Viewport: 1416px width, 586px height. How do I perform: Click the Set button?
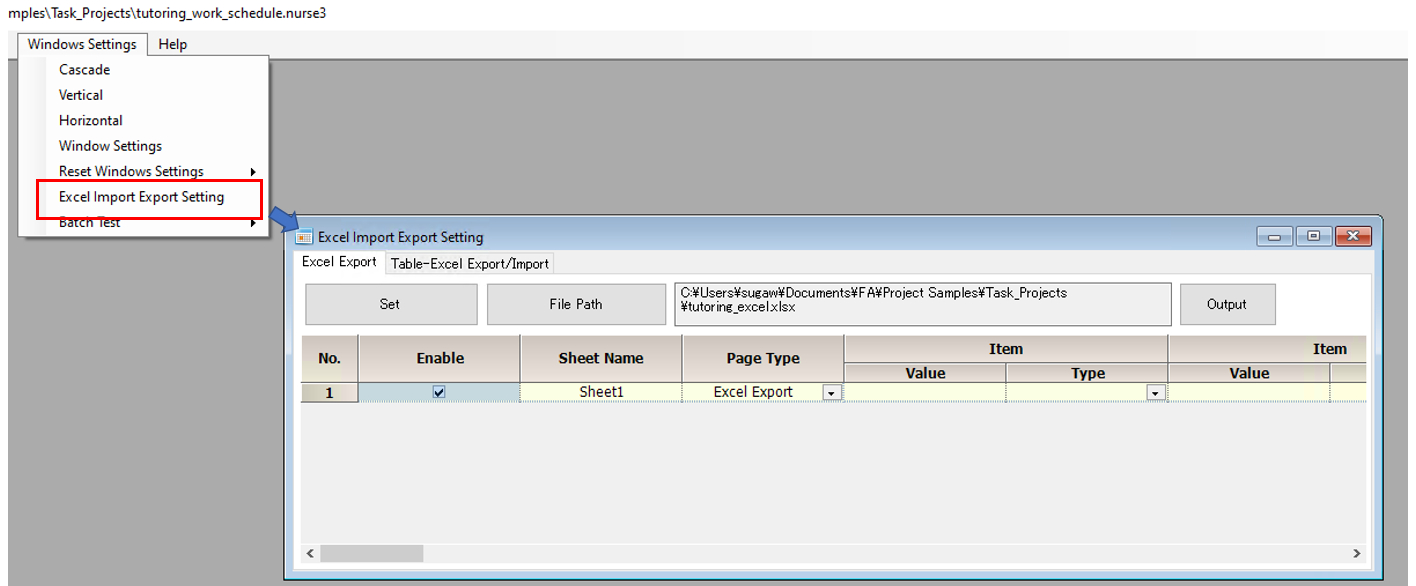tap(390, 304)
